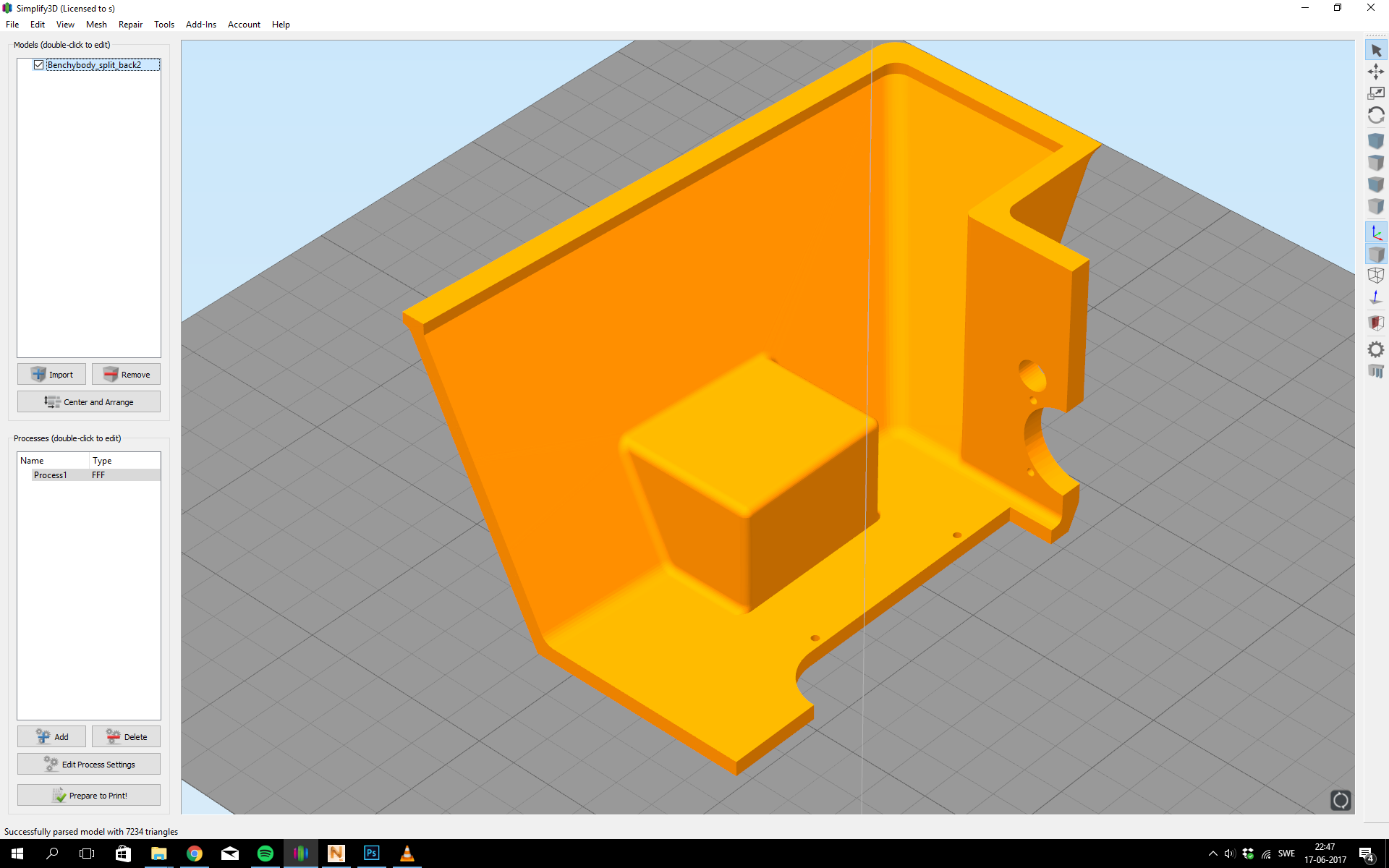The image size is (1389, 868).
Task: Toggle surface normals display
Action: 1376,297
